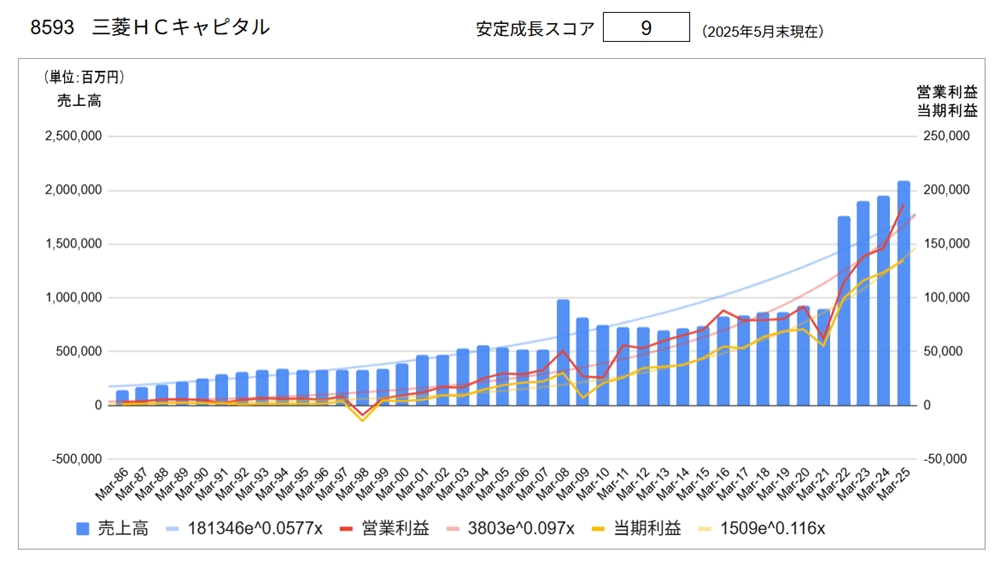This screenshot has width=1000, height=564.
Task: Click the Mar-04 sales bar
Action: point(483,375)
